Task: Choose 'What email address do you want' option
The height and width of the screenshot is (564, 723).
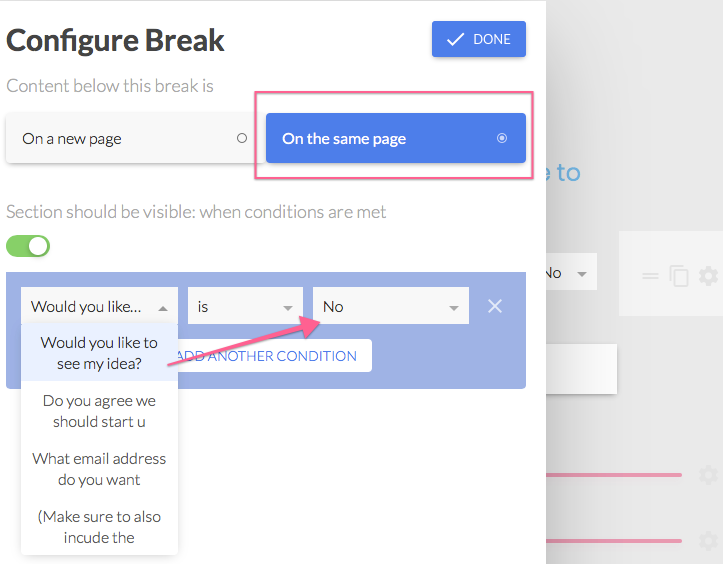Action: (x=99, y=469)
